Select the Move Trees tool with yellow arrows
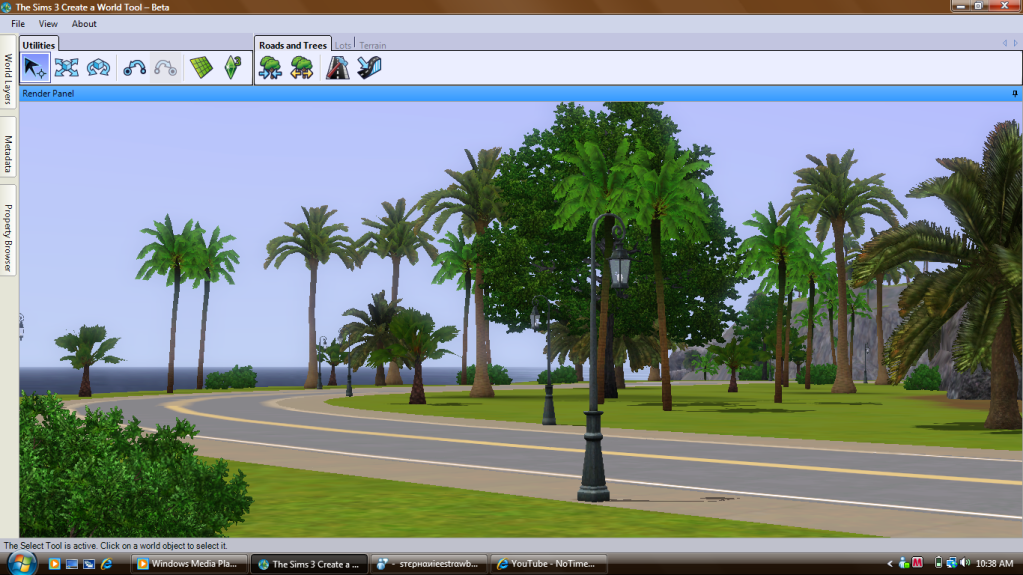 301,68
